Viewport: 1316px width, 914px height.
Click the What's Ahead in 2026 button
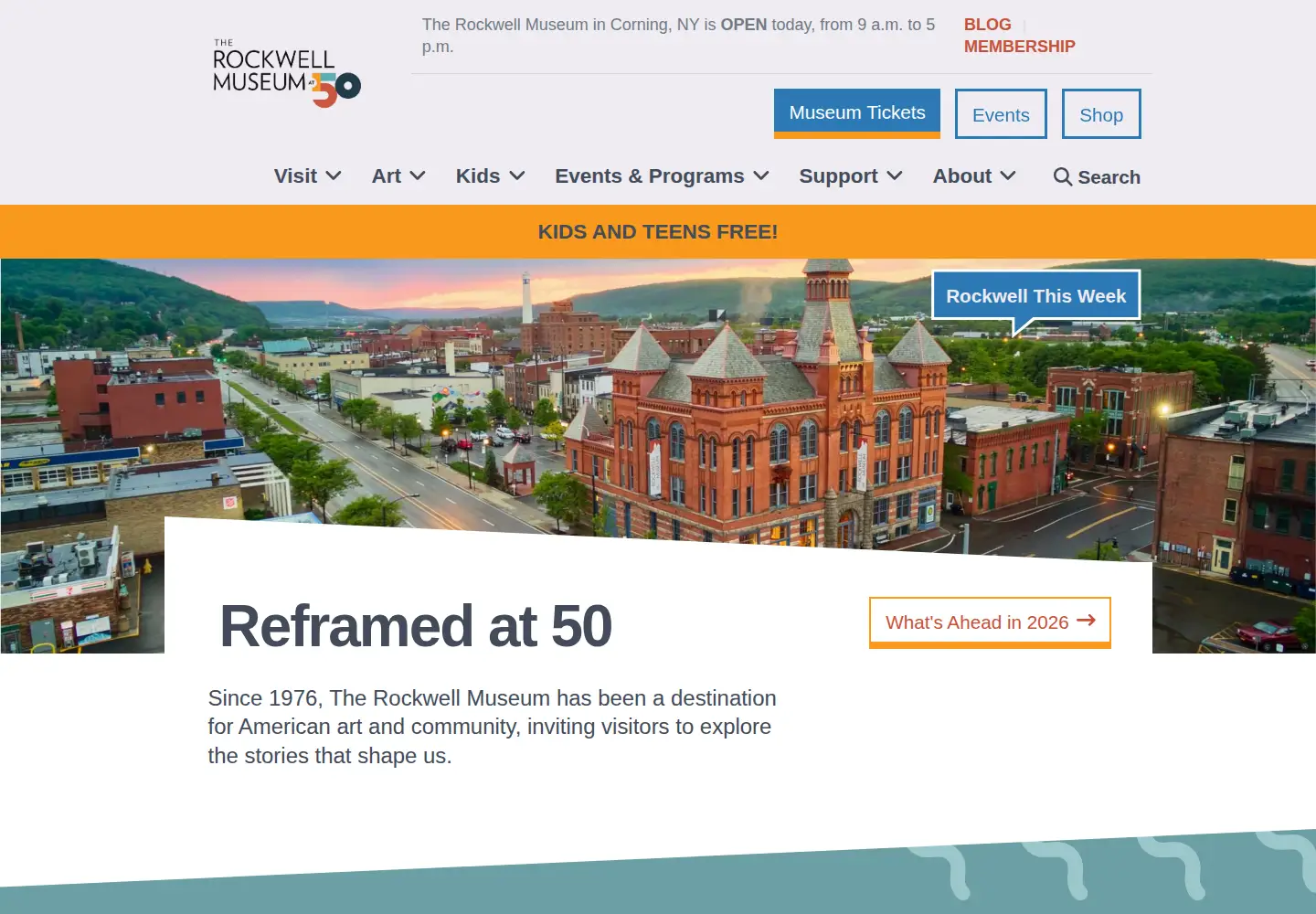click(990, 622)
